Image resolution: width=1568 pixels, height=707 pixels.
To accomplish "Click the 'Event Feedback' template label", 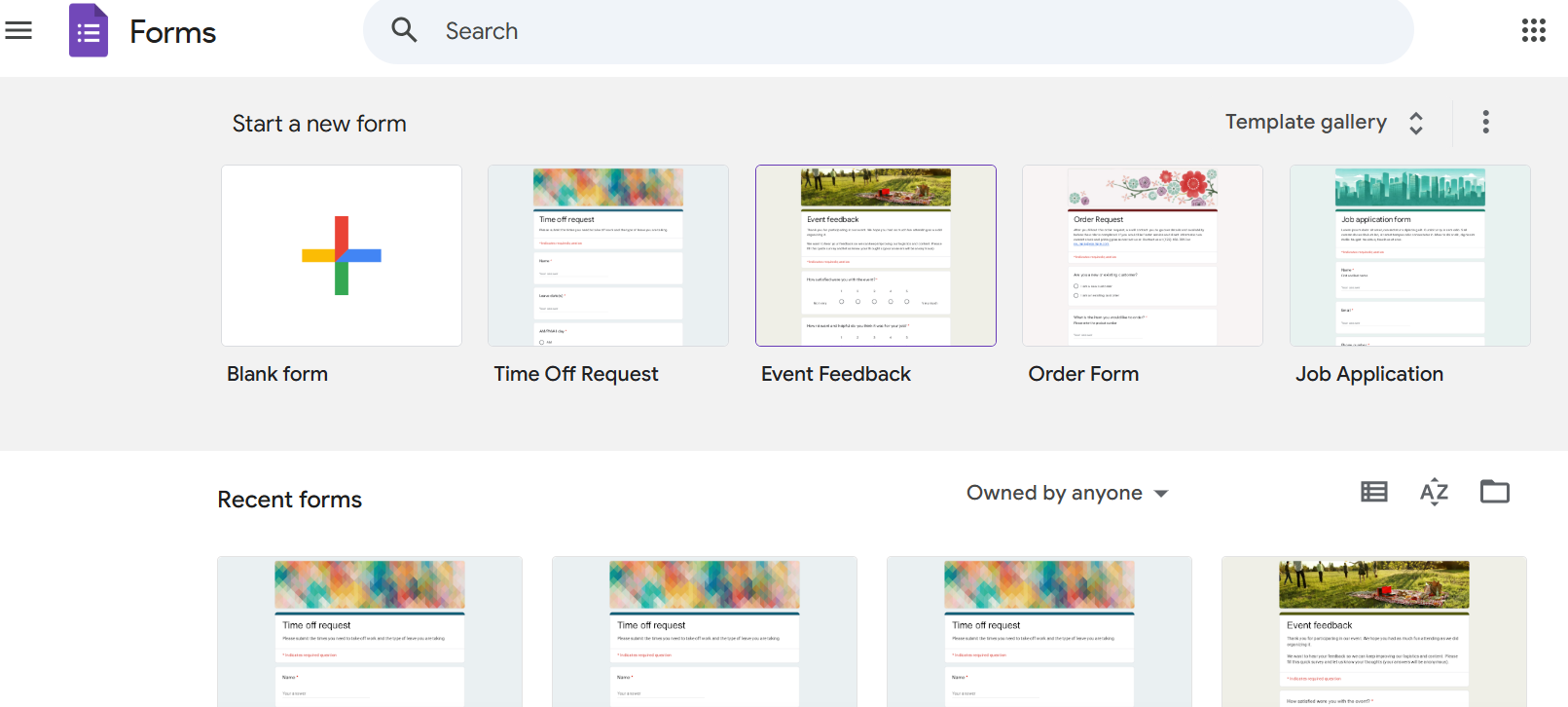I will coord(836,374).
